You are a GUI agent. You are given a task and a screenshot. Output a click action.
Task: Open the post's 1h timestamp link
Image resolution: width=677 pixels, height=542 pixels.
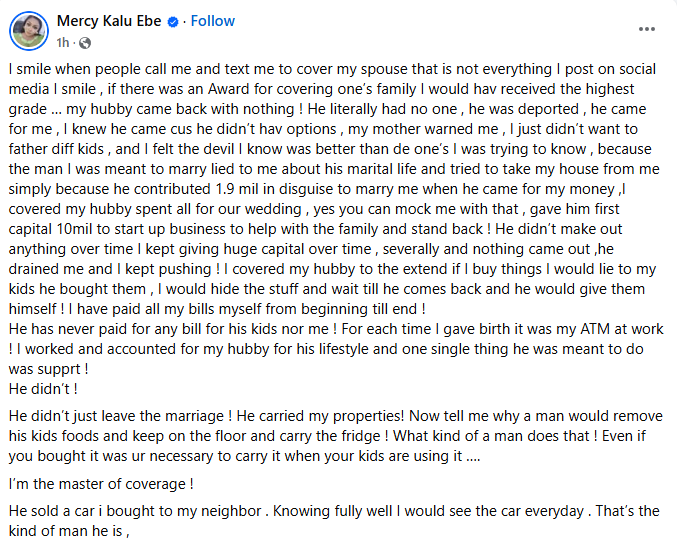click(x=63, y=42)
